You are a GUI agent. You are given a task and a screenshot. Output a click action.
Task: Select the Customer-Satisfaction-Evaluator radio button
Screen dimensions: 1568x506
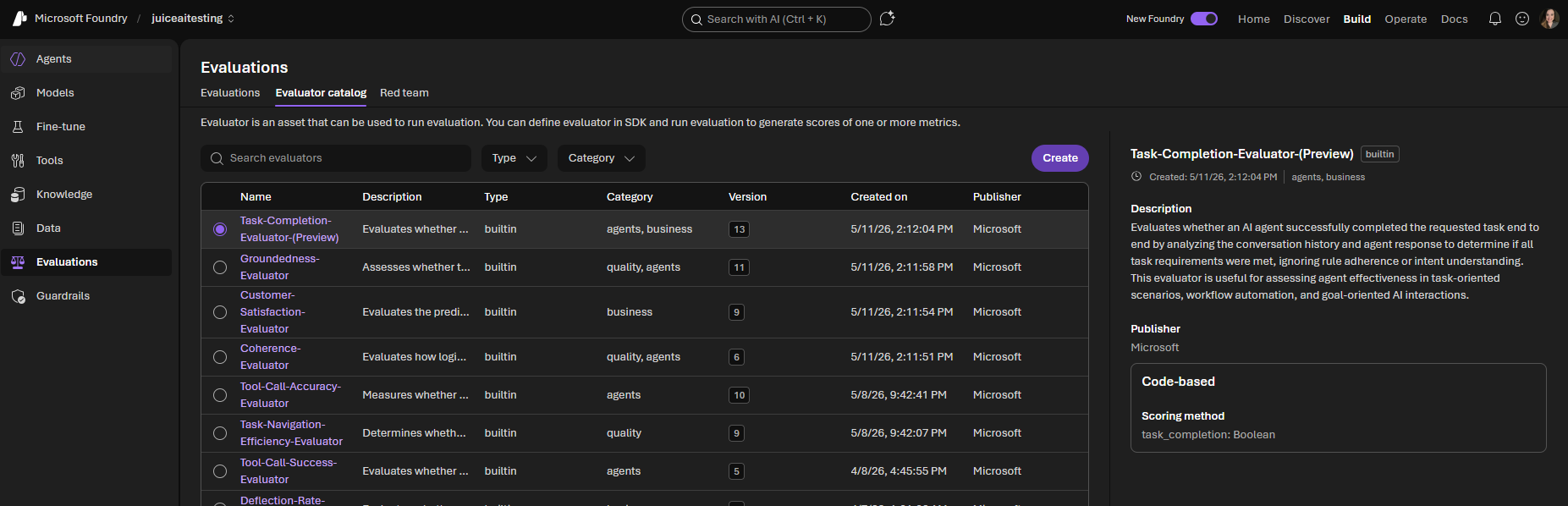click(x=220, y=312)
